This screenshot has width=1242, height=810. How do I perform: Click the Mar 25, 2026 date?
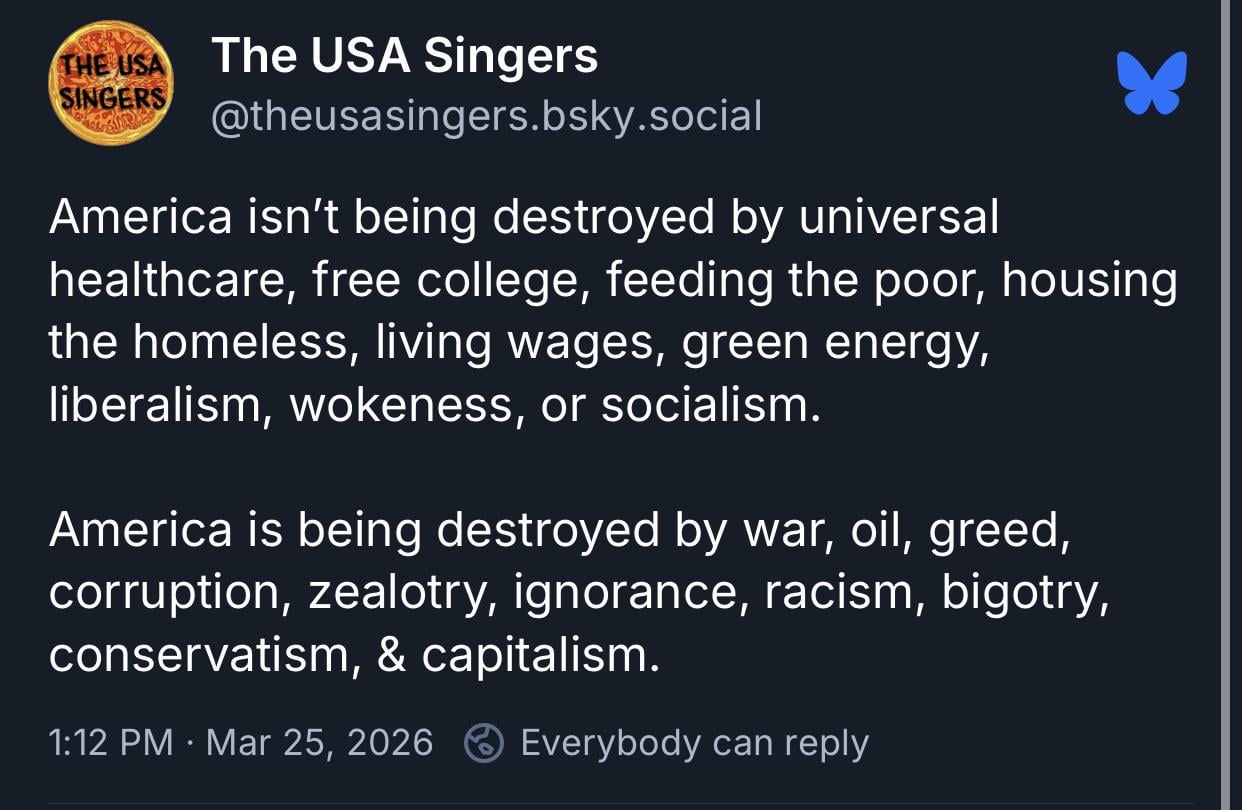(319, 743)
